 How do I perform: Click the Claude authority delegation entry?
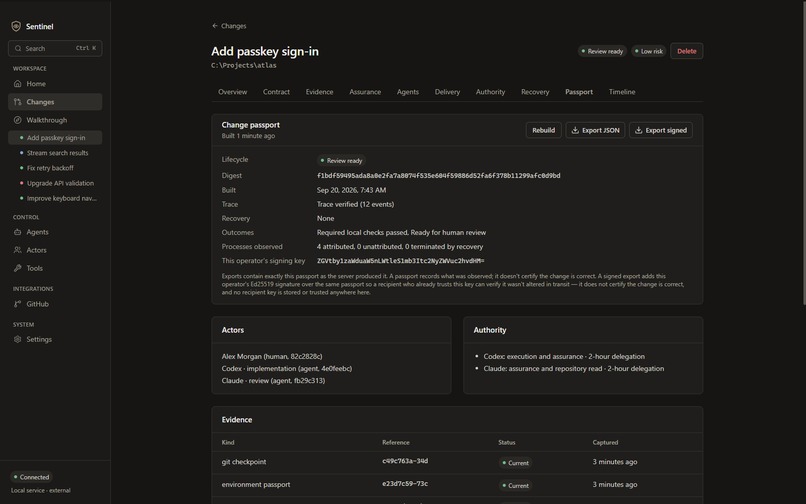[x=574, y=369]
